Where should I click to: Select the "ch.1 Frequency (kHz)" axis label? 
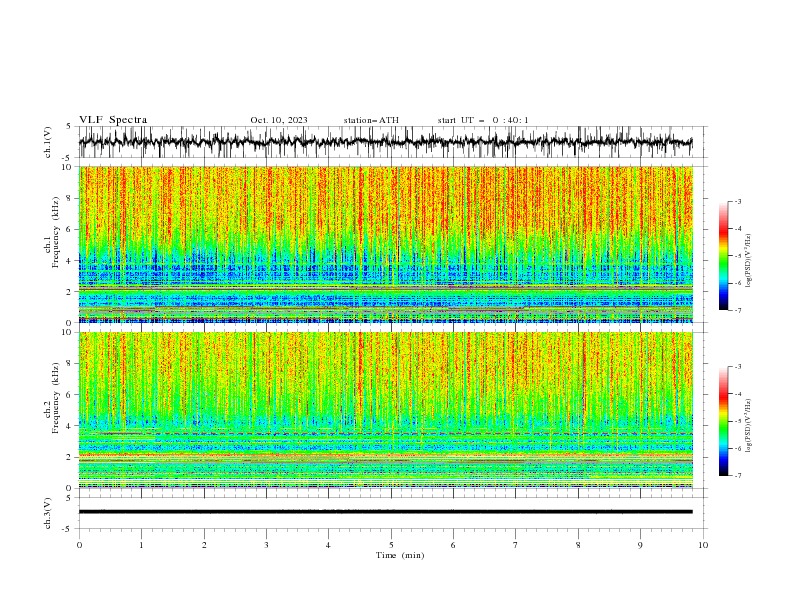(53, 244)
